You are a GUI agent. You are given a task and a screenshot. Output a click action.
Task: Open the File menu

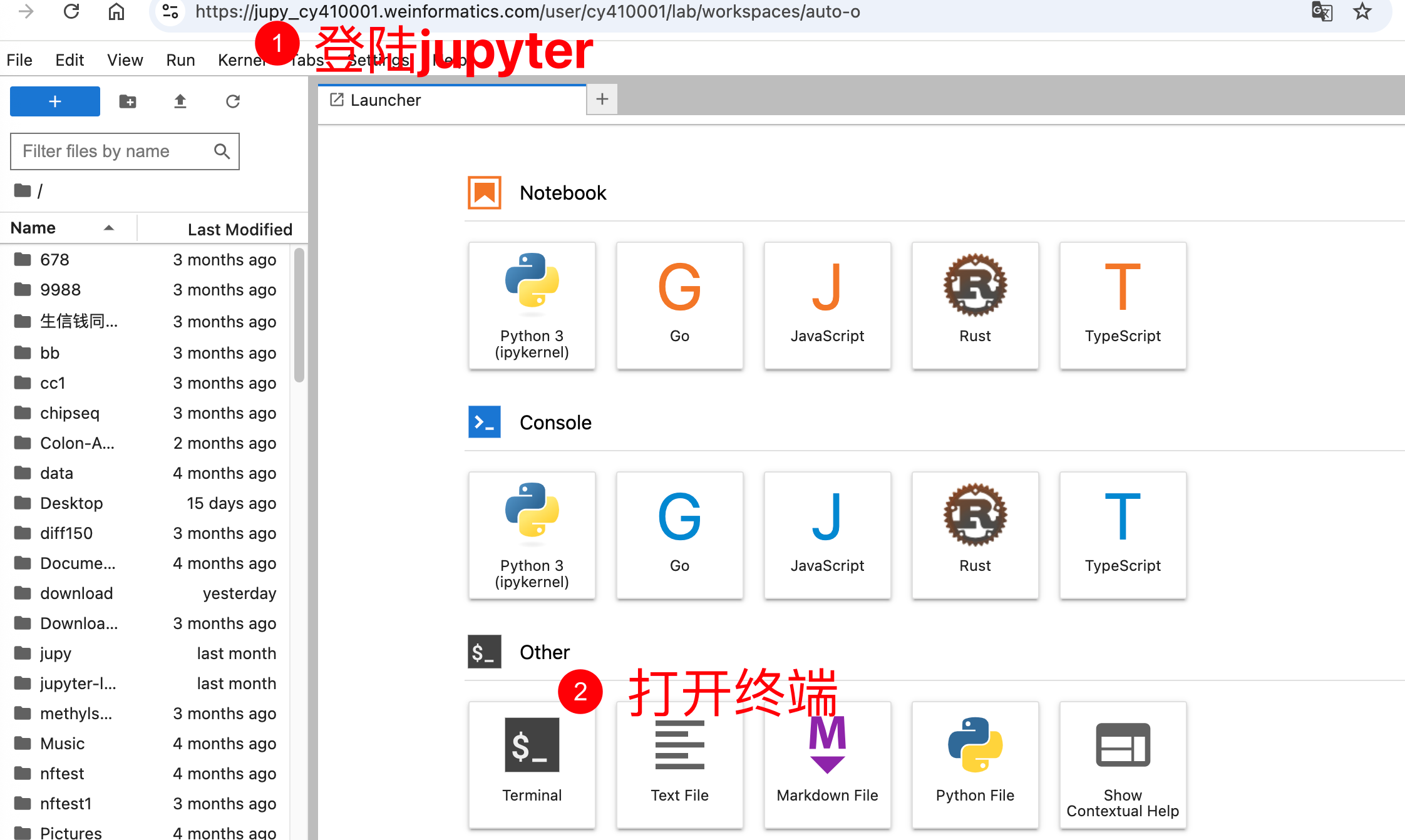[x=19, y=60]
